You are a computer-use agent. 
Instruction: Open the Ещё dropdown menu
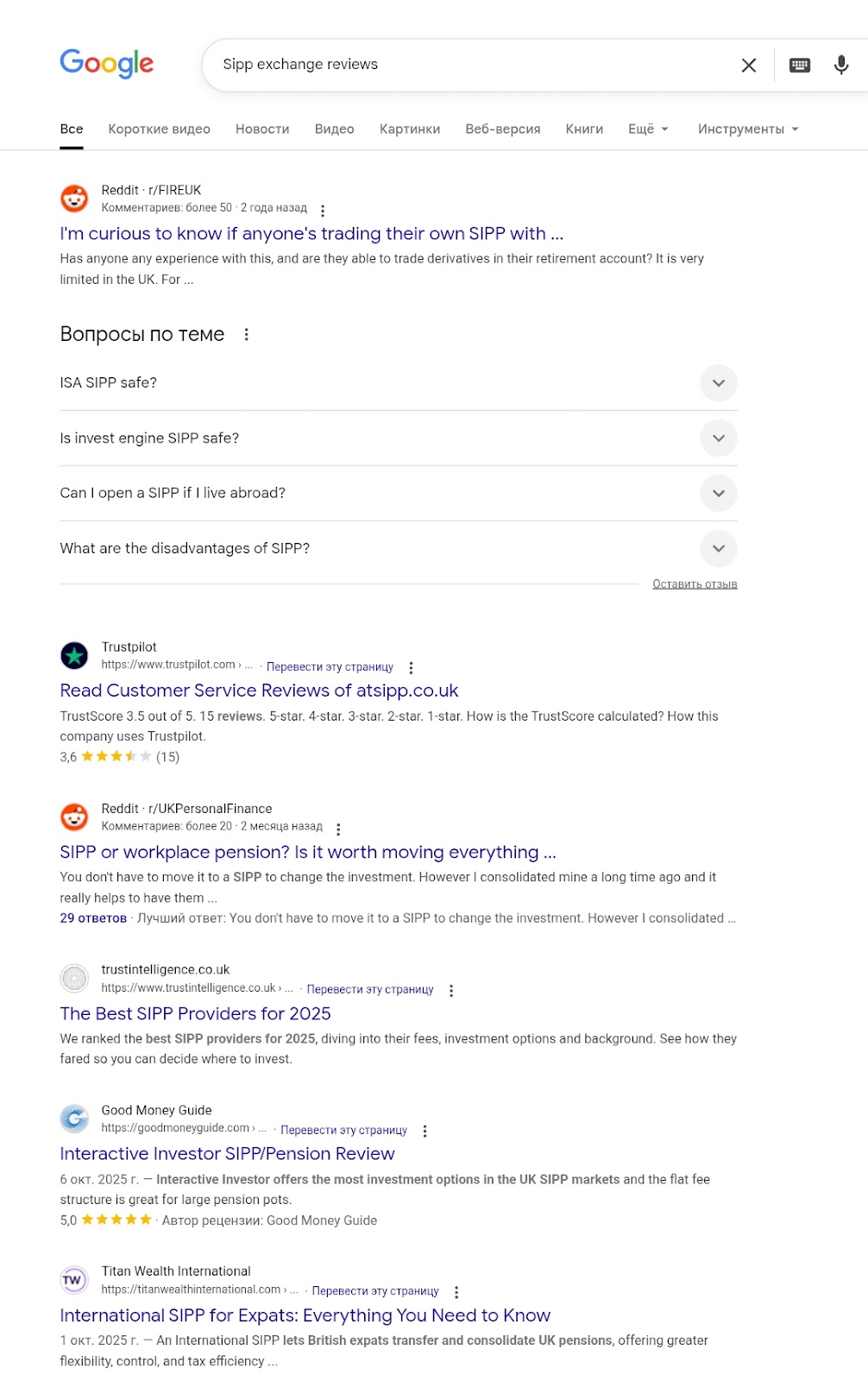click(648, 129)
